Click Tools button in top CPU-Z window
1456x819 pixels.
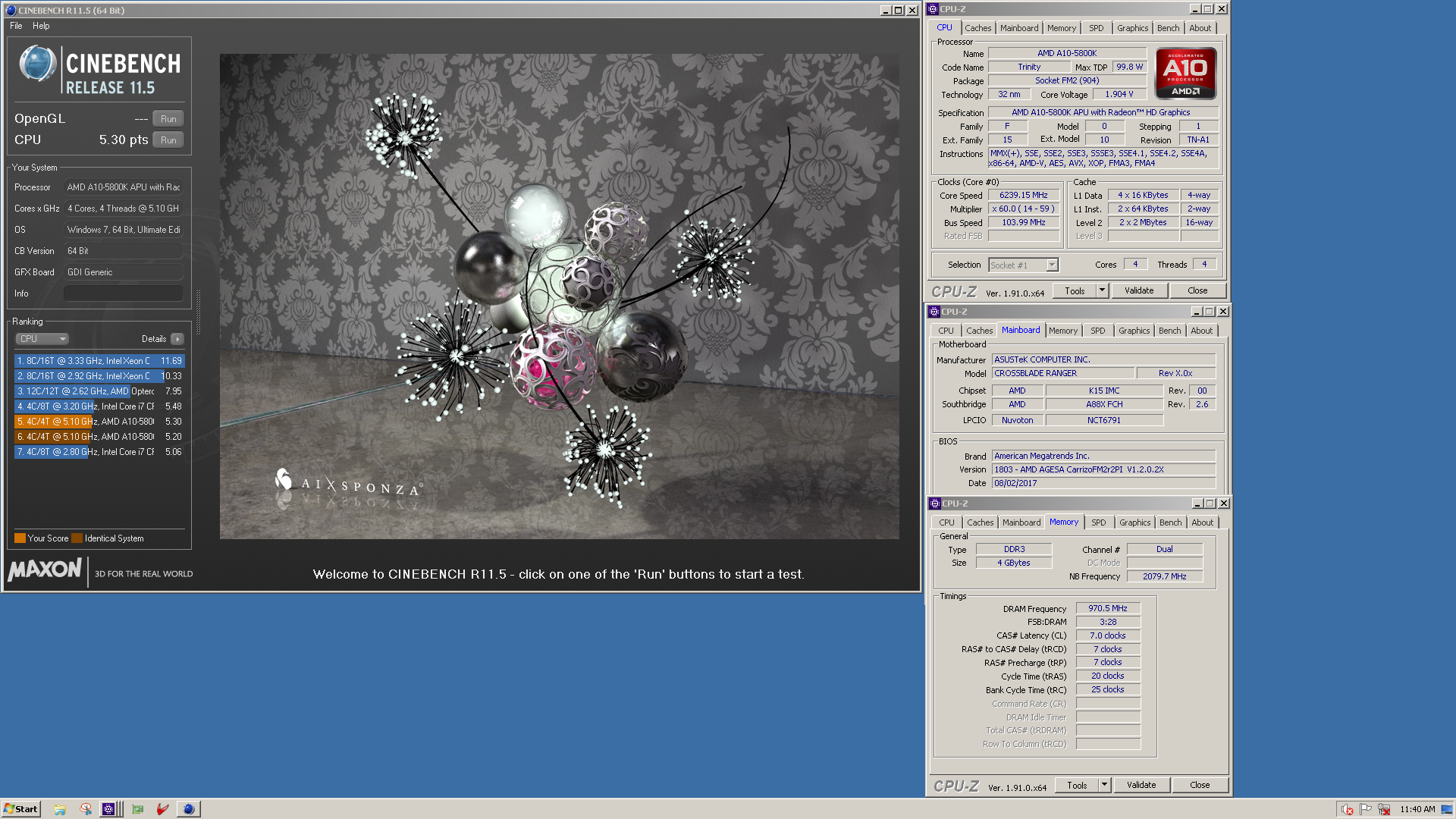coord(1075,290)
